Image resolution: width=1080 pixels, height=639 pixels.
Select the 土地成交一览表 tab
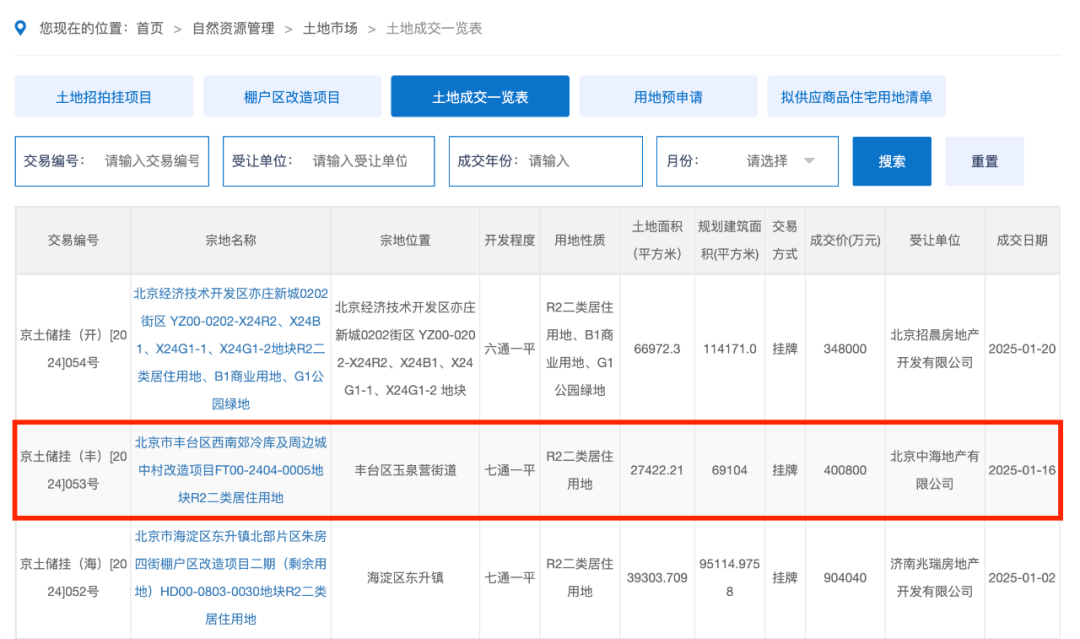pos(480,97)
